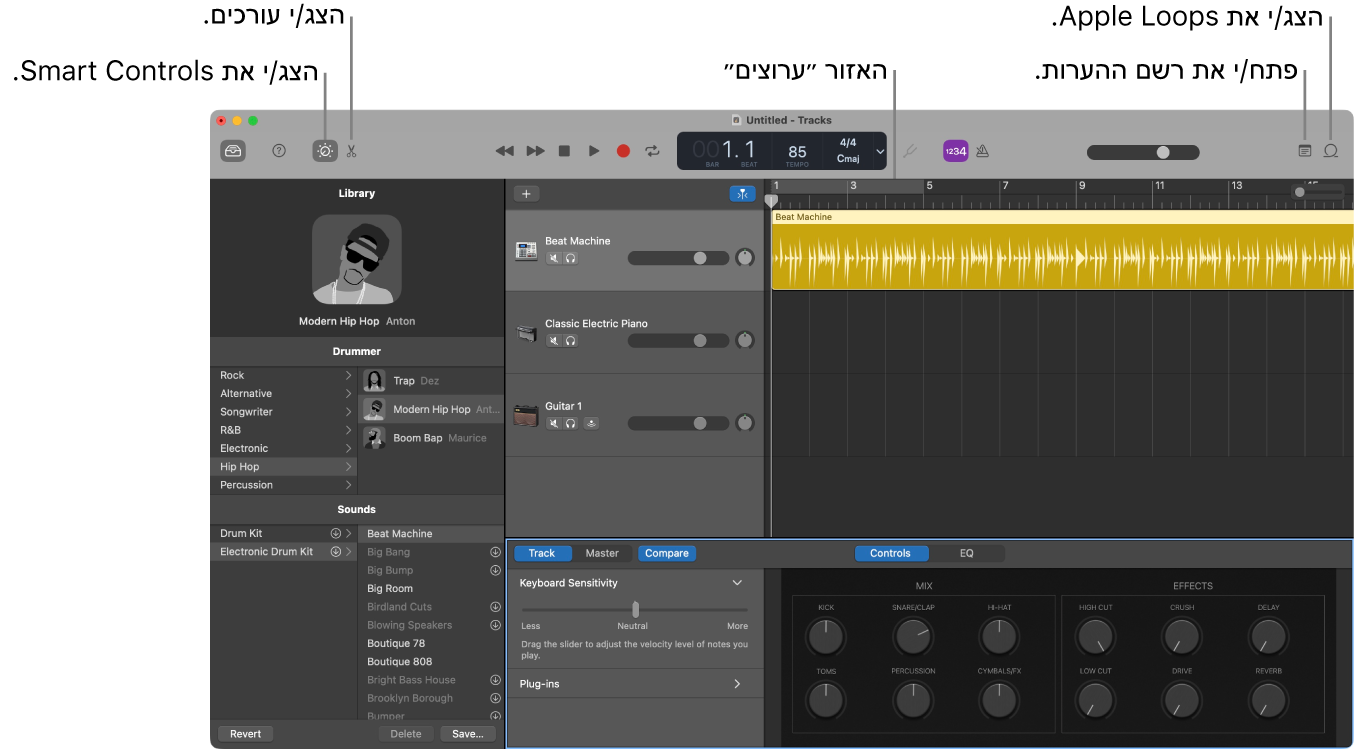Image resolution: width=1354 pixels, height=750 pixels.
Task: Click the tempo value 85
Action: (x=797, y=151)
